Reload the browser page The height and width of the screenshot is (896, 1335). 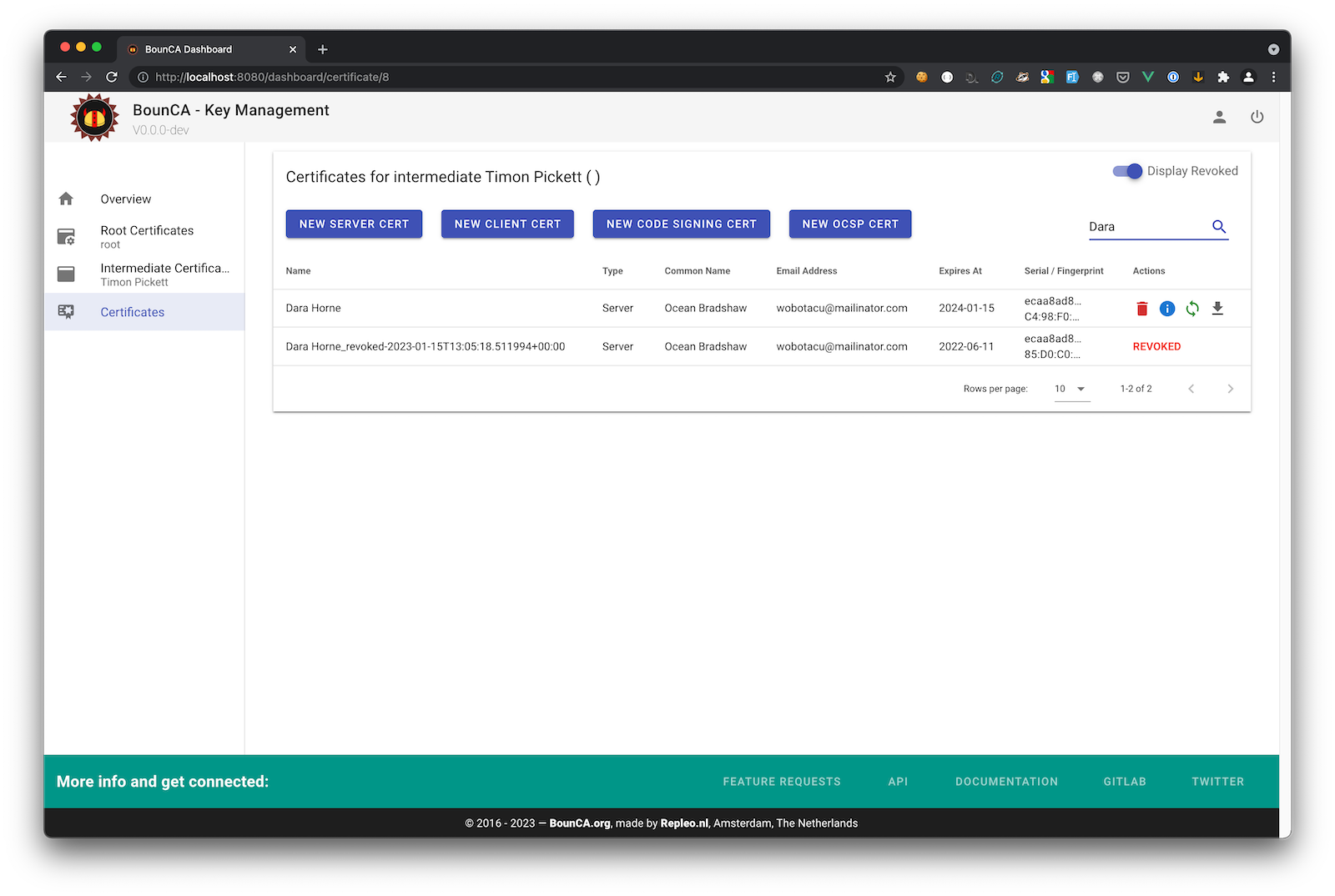(112, 77)
